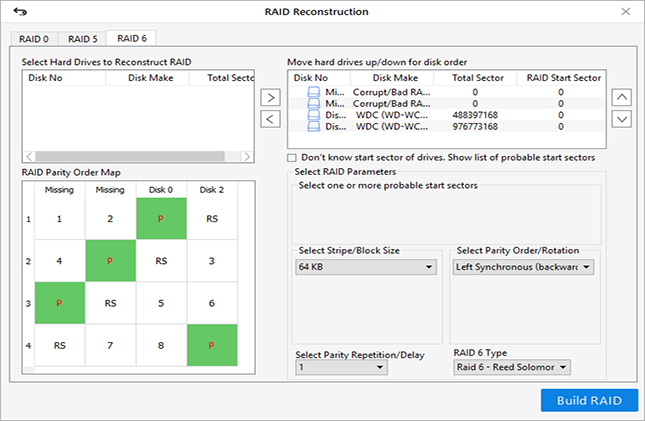
Task: Move selected drive down in disk order
Action: [x=621, y=119]
